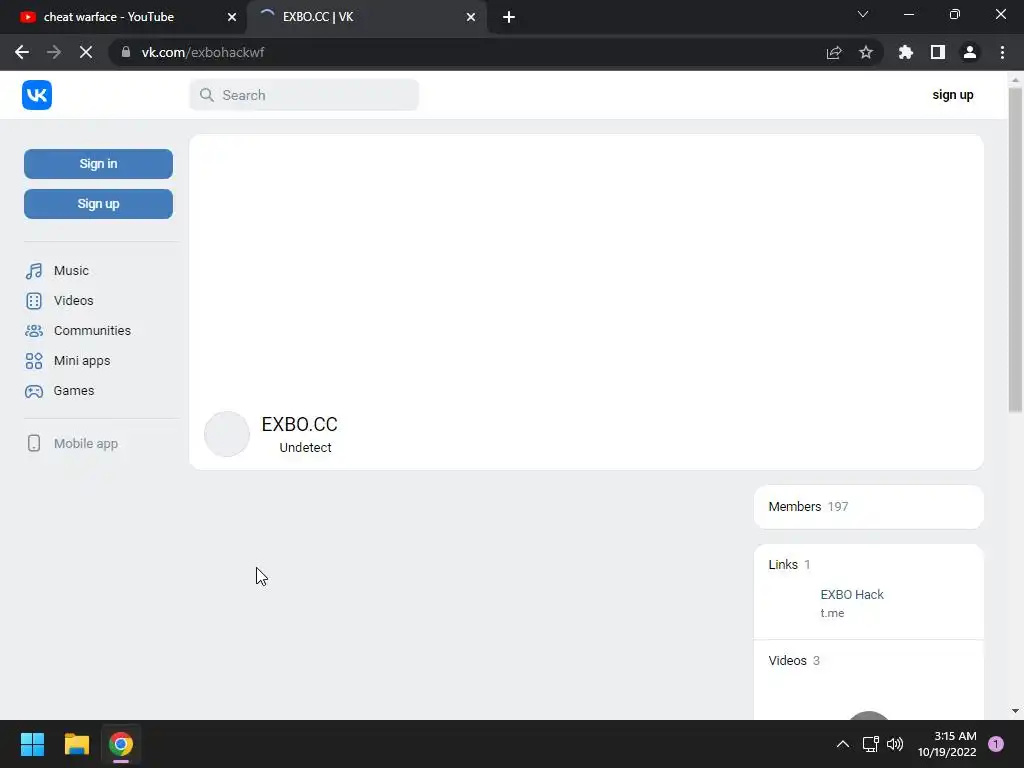
Task: Toggle the browser side panel
Action: (938, 52)
